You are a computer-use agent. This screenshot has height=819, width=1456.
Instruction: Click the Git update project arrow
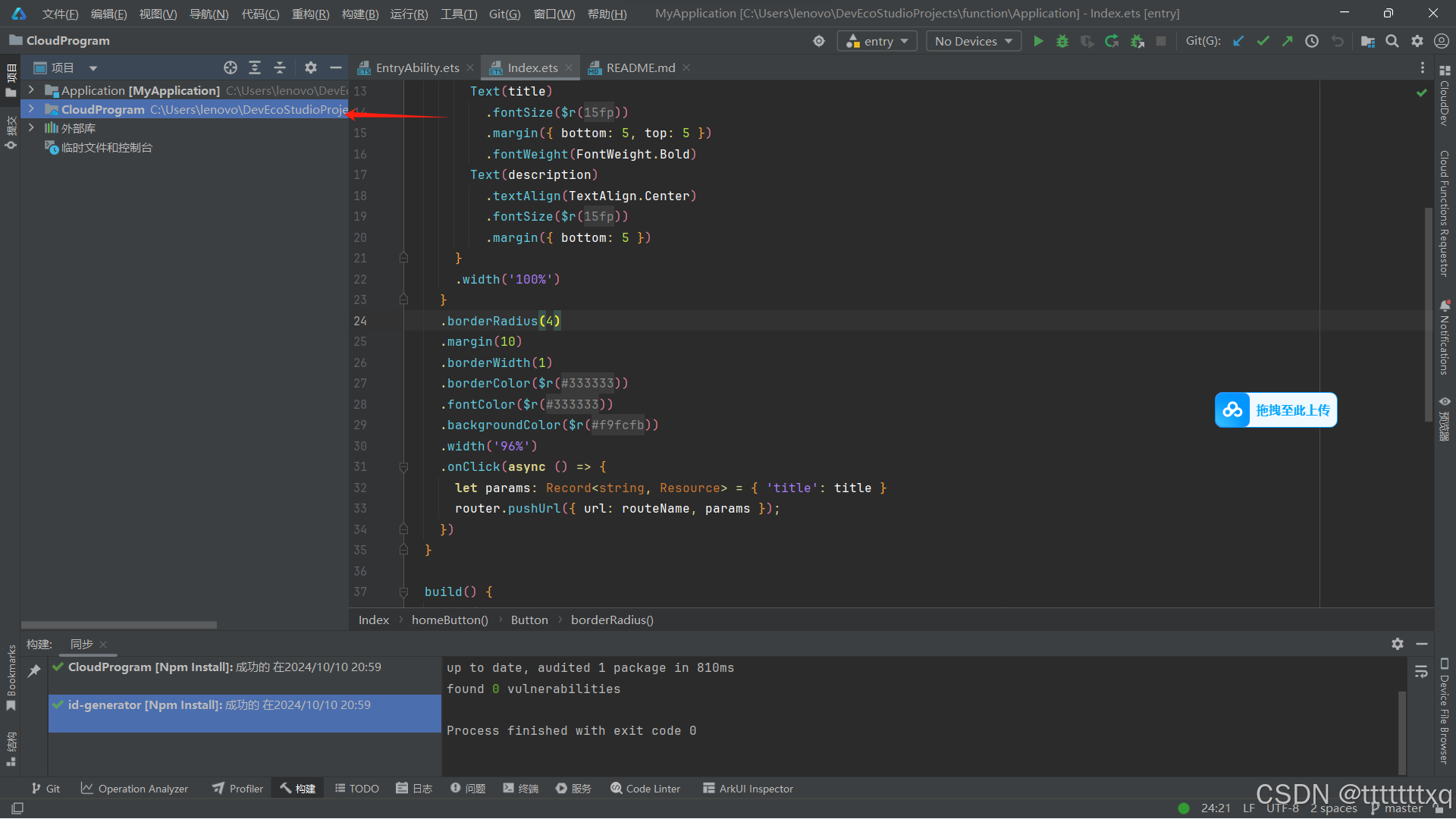pos(1238,41)
